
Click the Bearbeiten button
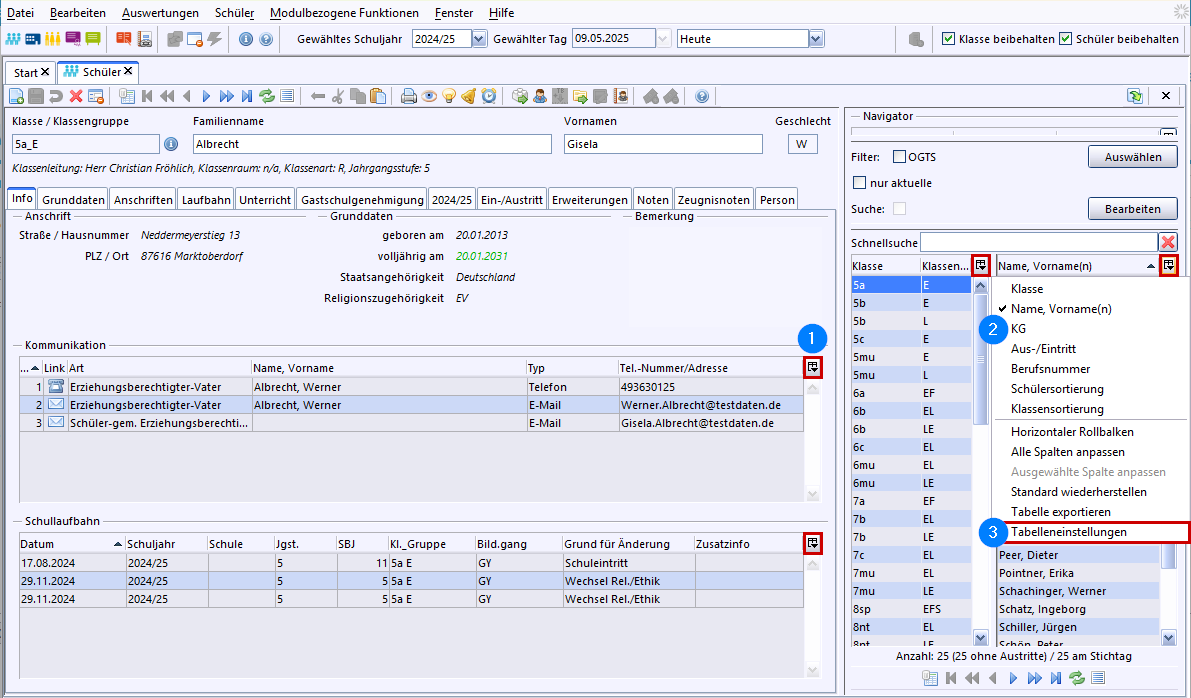(x=1133, y=208)
